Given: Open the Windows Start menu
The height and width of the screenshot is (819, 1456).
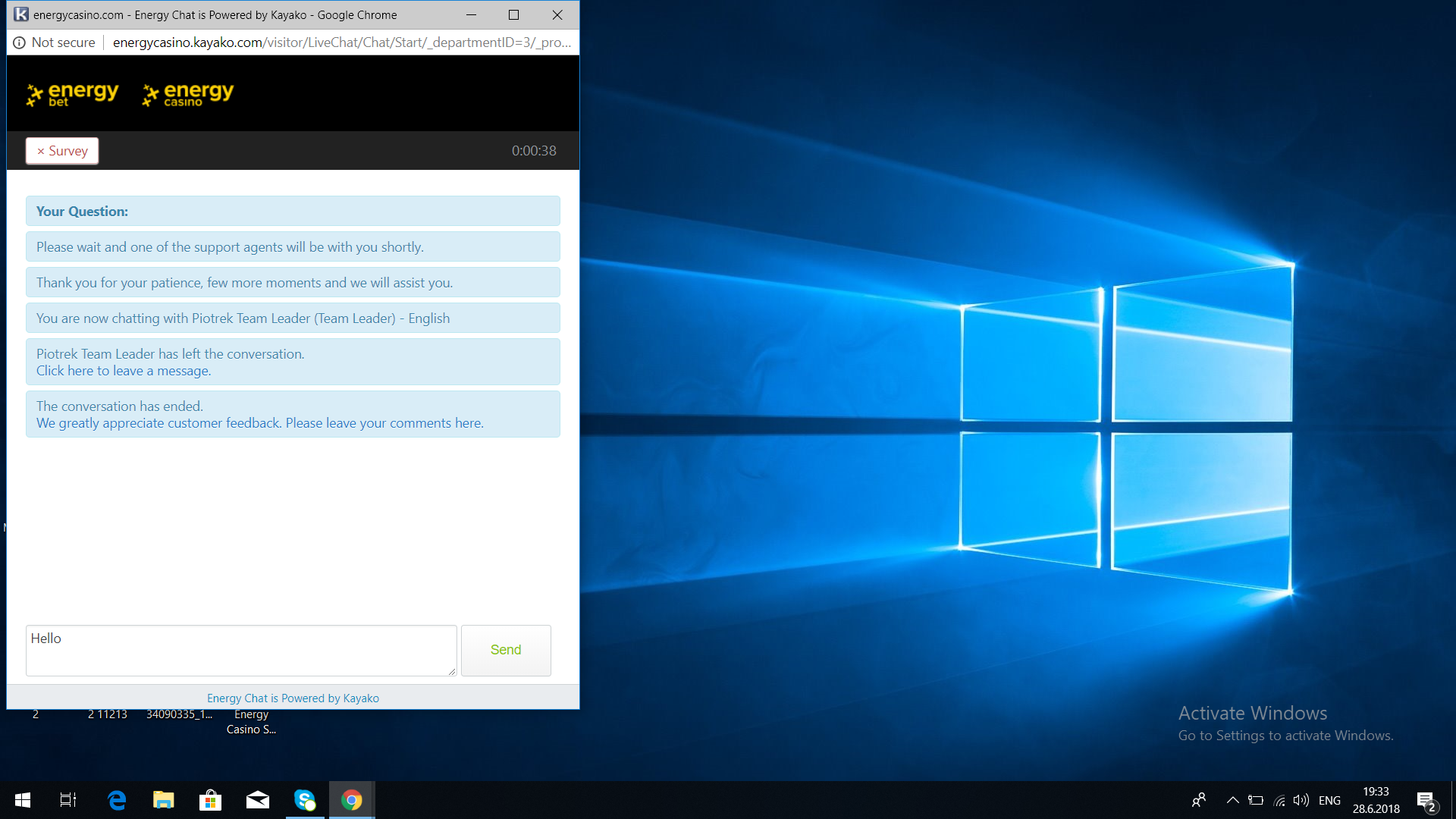Looking at the screenshot, I should tap(23, 800).
